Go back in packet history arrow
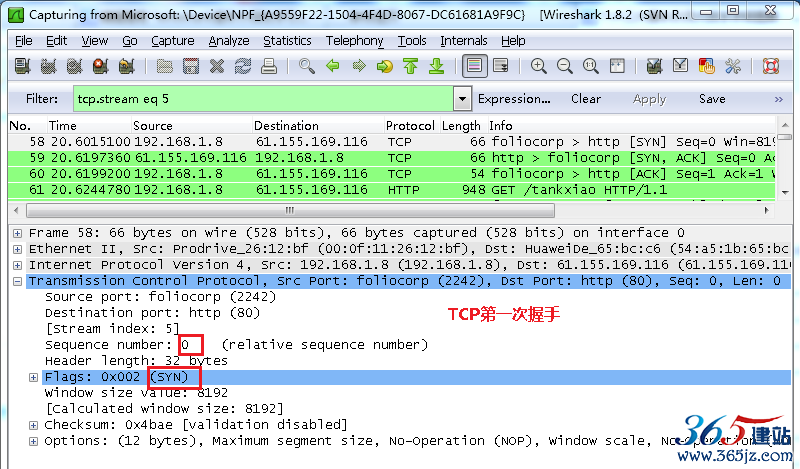 click(x=333, y=66)
